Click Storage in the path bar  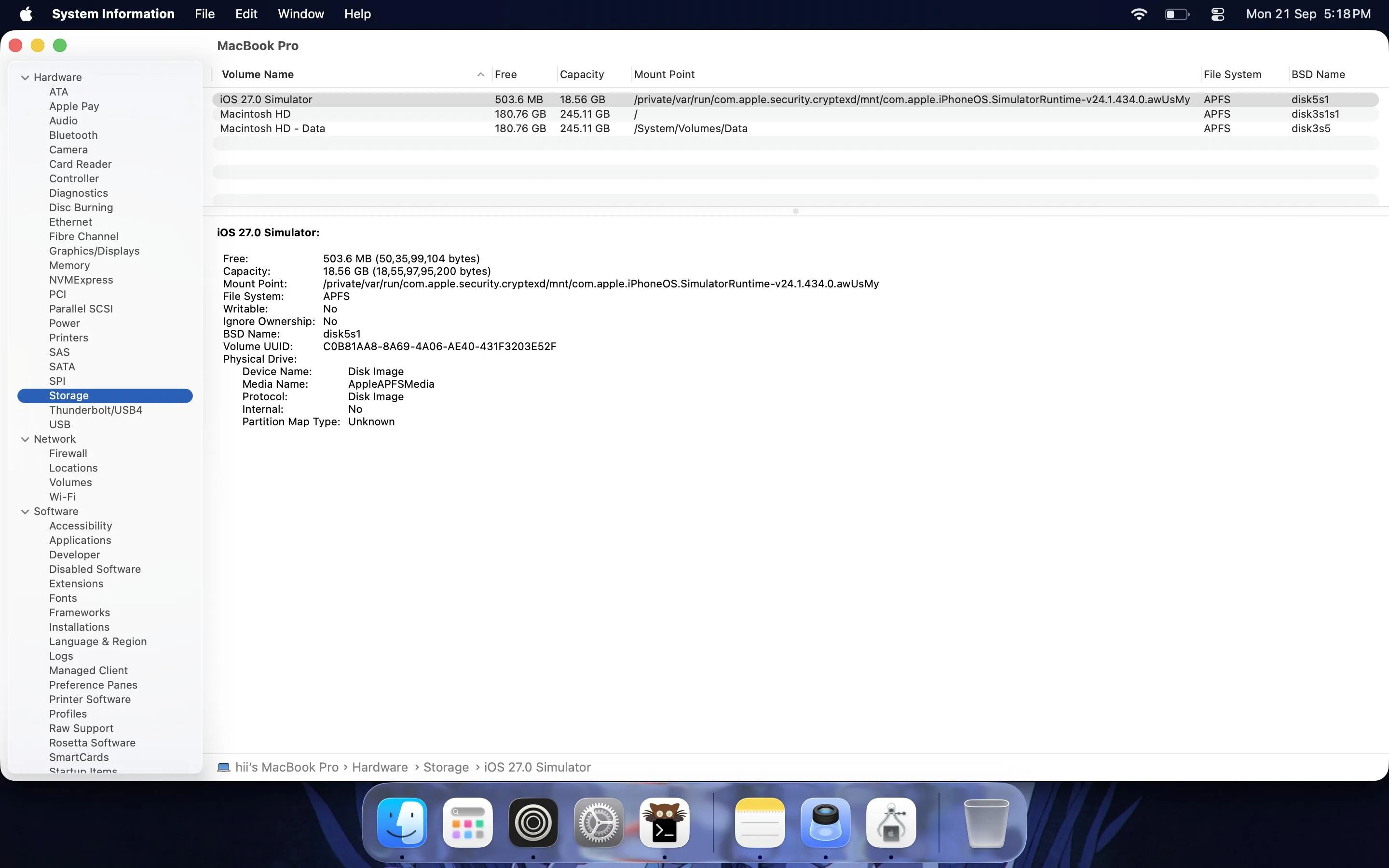point(446,768)
